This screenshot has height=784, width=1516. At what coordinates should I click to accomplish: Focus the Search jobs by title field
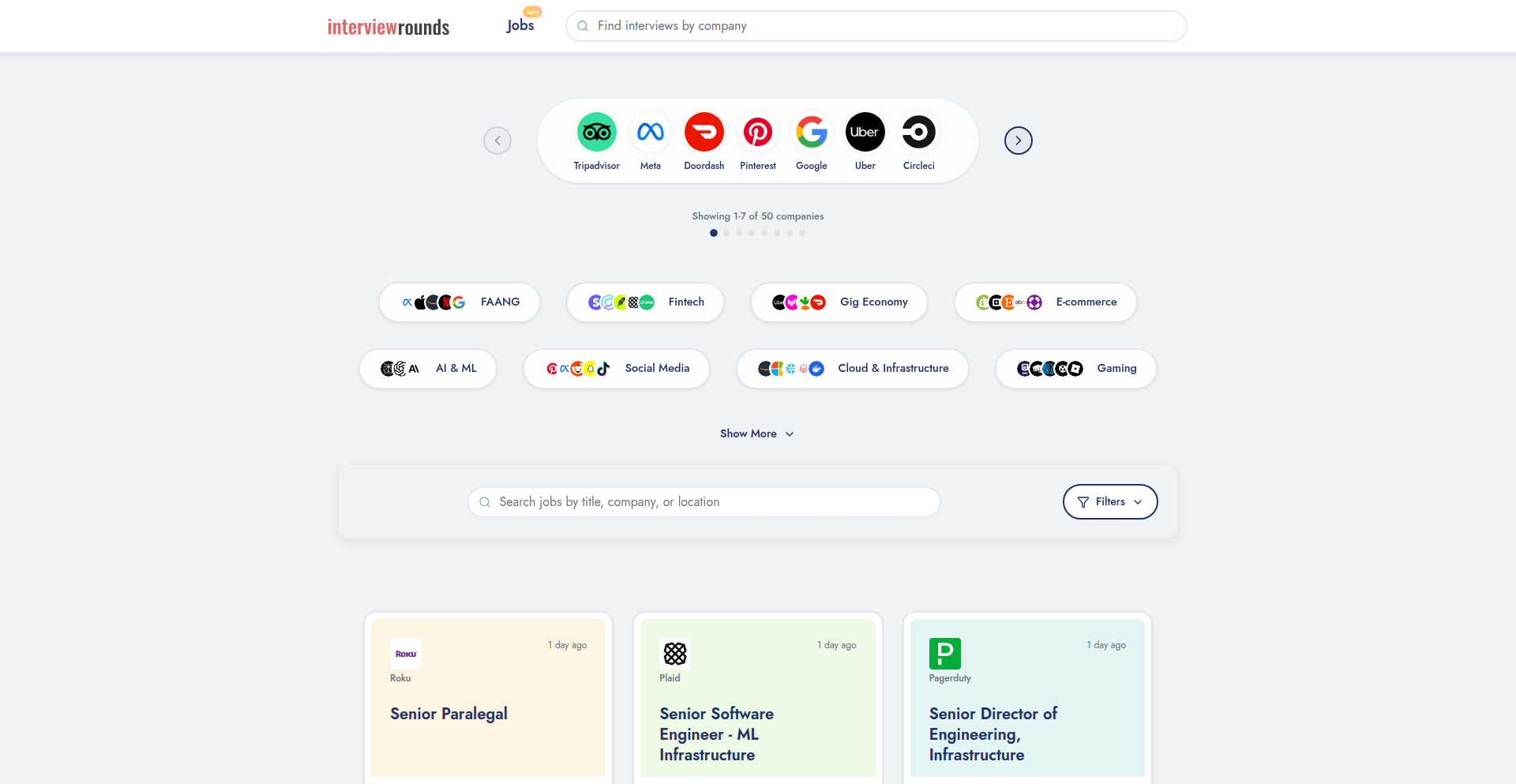click(x=704, y=502)
